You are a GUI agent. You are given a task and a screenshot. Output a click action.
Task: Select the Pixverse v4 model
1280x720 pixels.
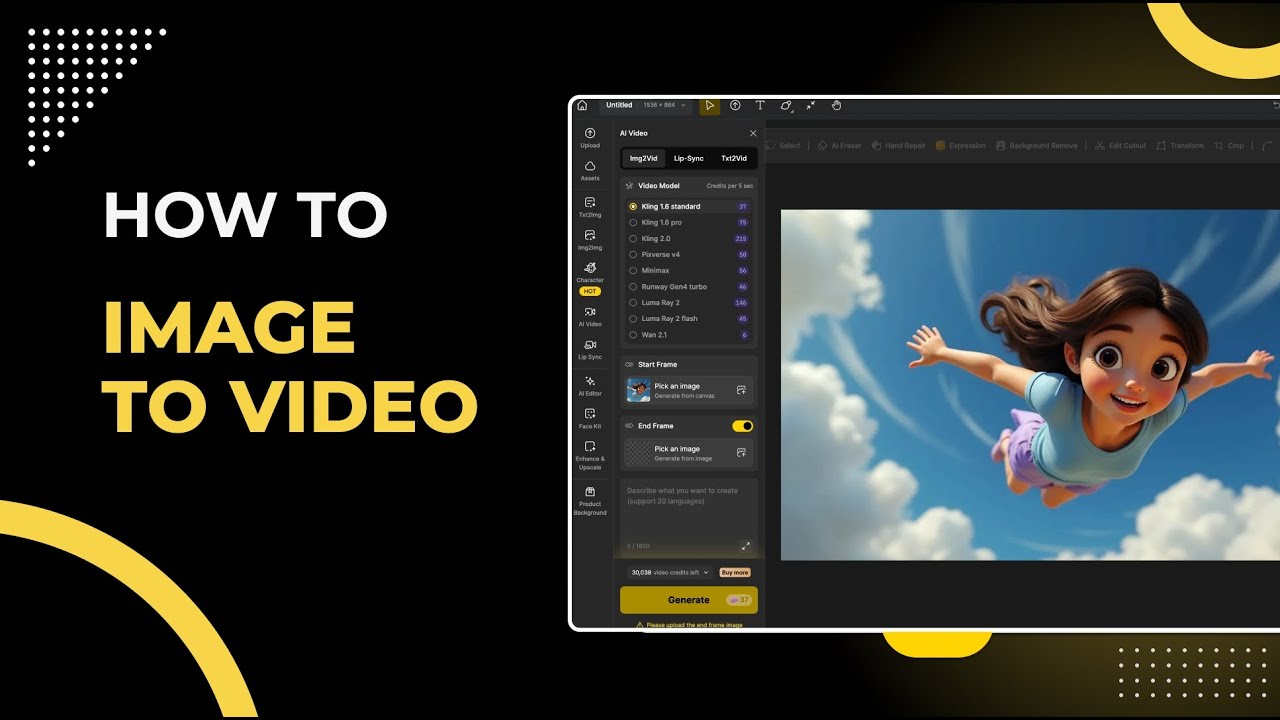click(x=689, y=255)
